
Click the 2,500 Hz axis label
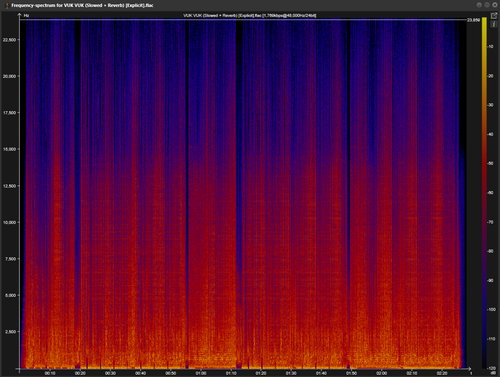point(10,332)
